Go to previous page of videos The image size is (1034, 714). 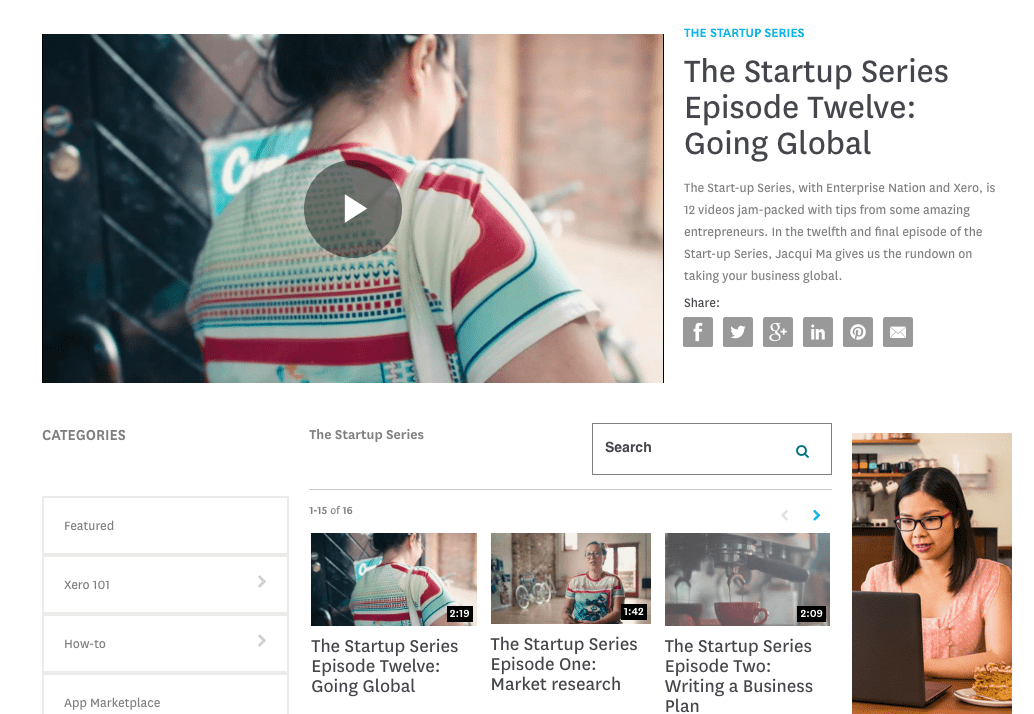[x=784, y=515]
